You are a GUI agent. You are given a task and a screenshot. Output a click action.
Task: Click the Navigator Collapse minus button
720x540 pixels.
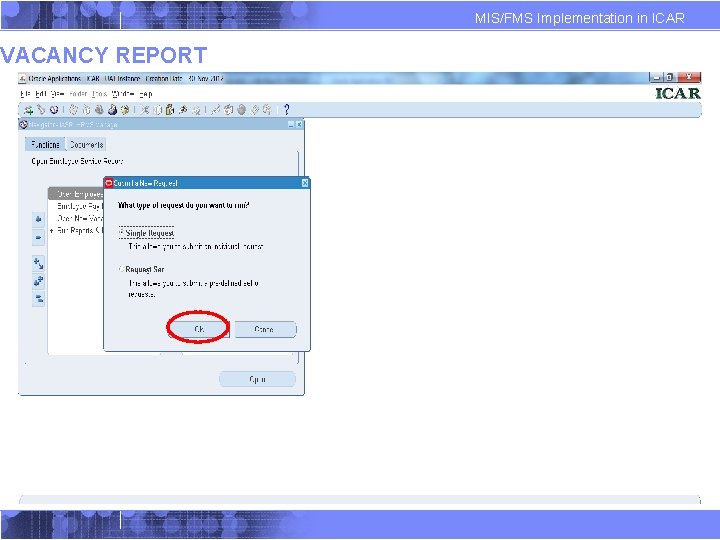point(39,237)
